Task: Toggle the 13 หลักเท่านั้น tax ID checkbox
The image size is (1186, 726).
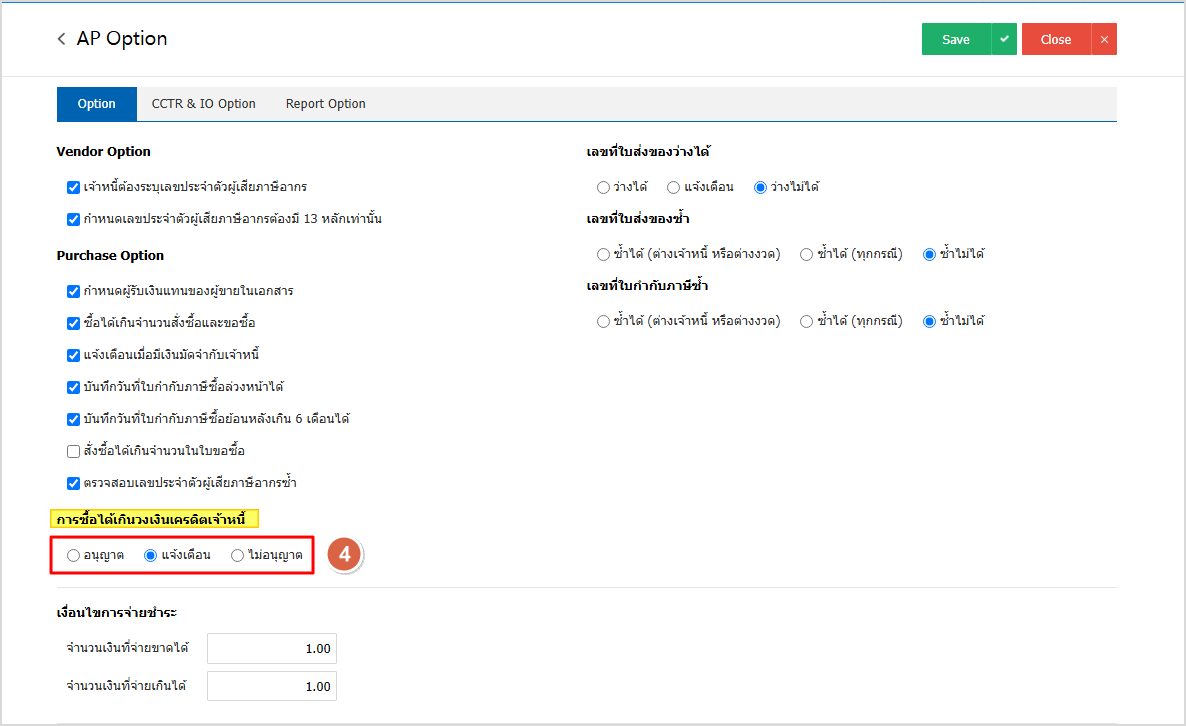Action: (x=73, y=219)
